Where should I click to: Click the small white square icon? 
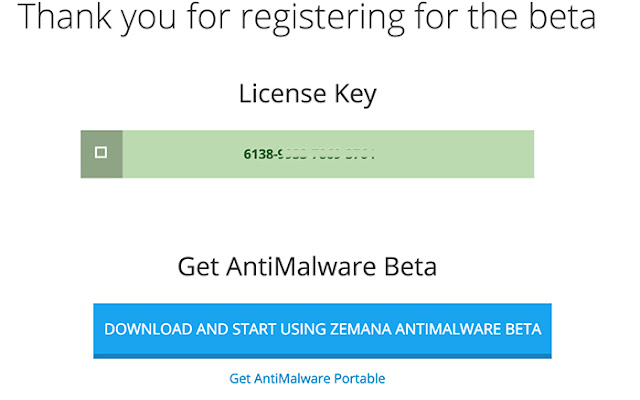101,153
